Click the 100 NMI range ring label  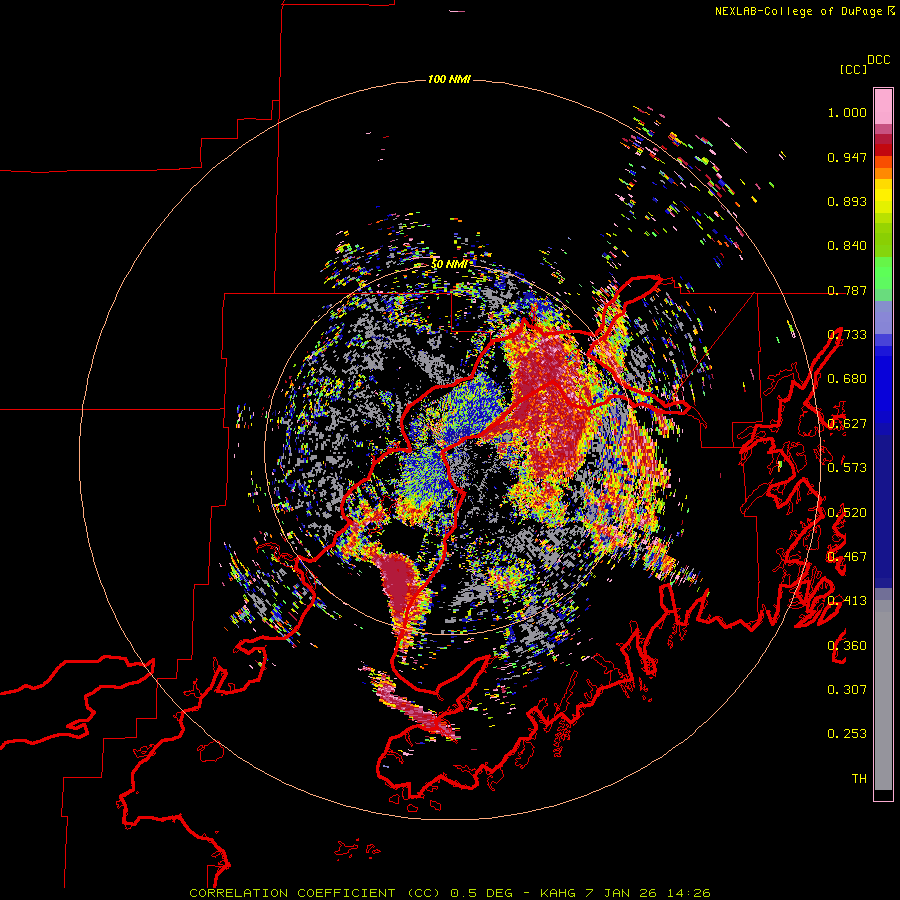coord(449,79)
